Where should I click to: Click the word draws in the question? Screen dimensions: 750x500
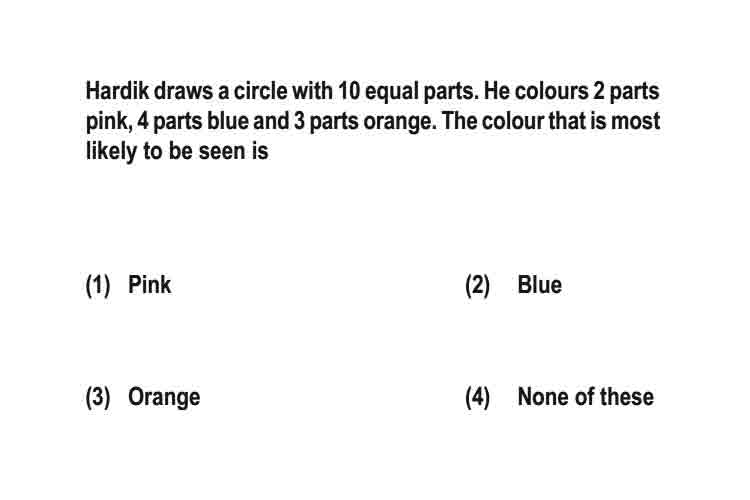click(183, 91)
